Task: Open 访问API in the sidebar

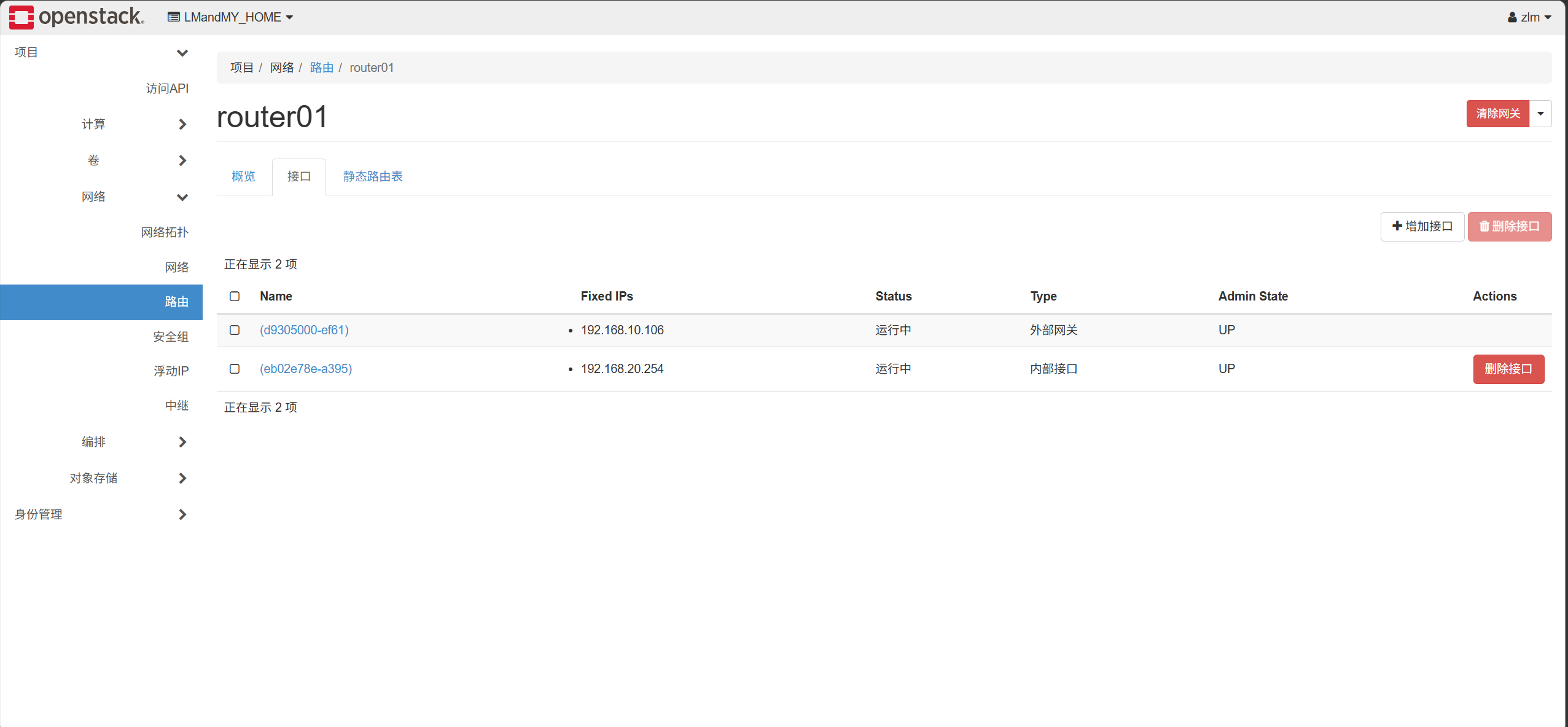Action: pyautogui.click(x=167, y=88)
